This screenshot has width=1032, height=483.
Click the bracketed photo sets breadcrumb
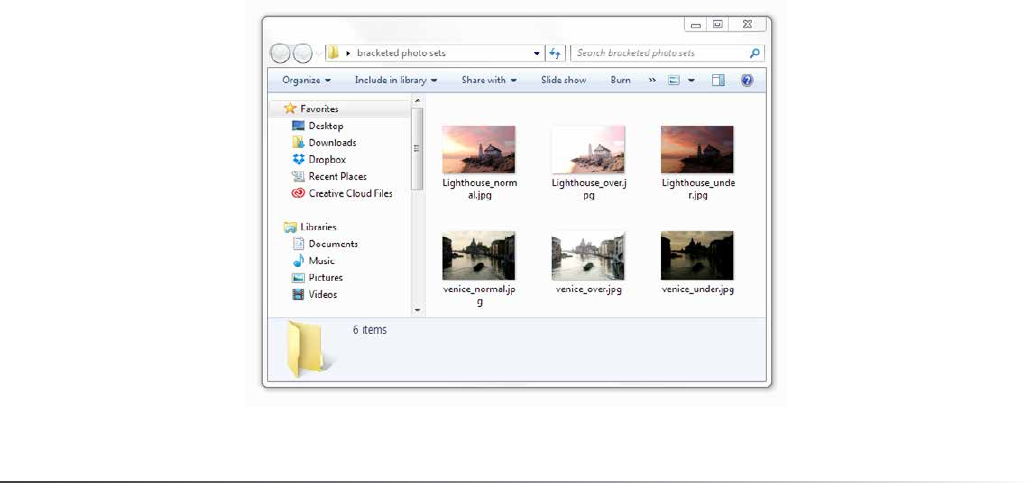coord(401,53)
